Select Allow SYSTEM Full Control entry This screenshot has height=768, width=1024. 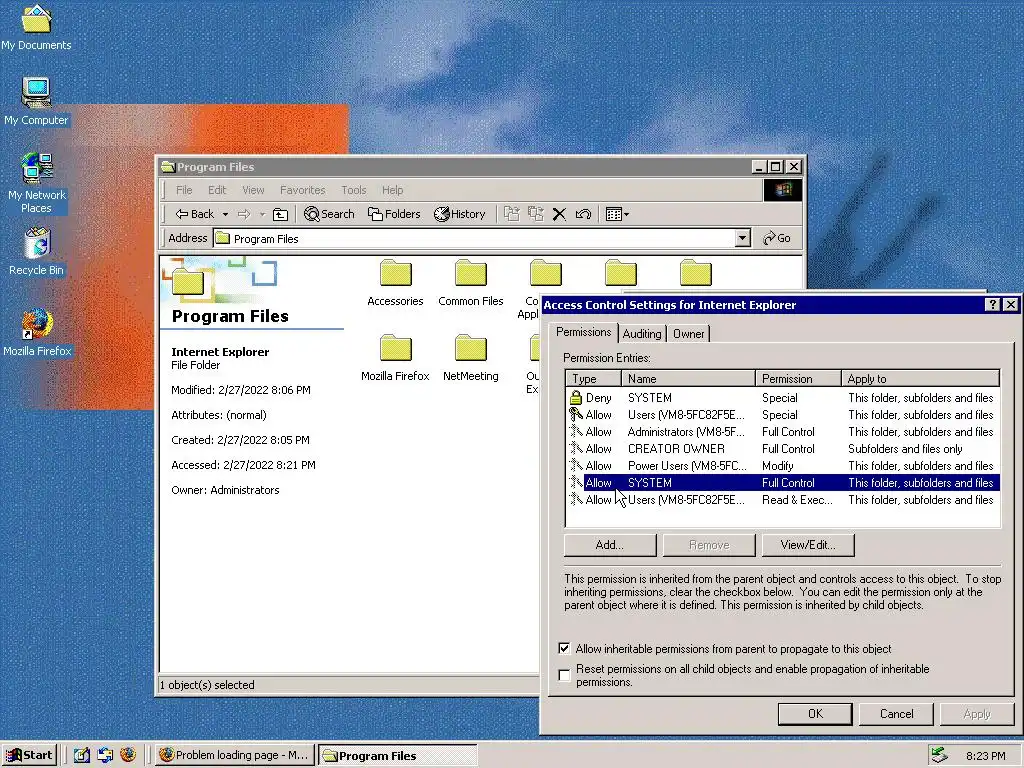782,483
